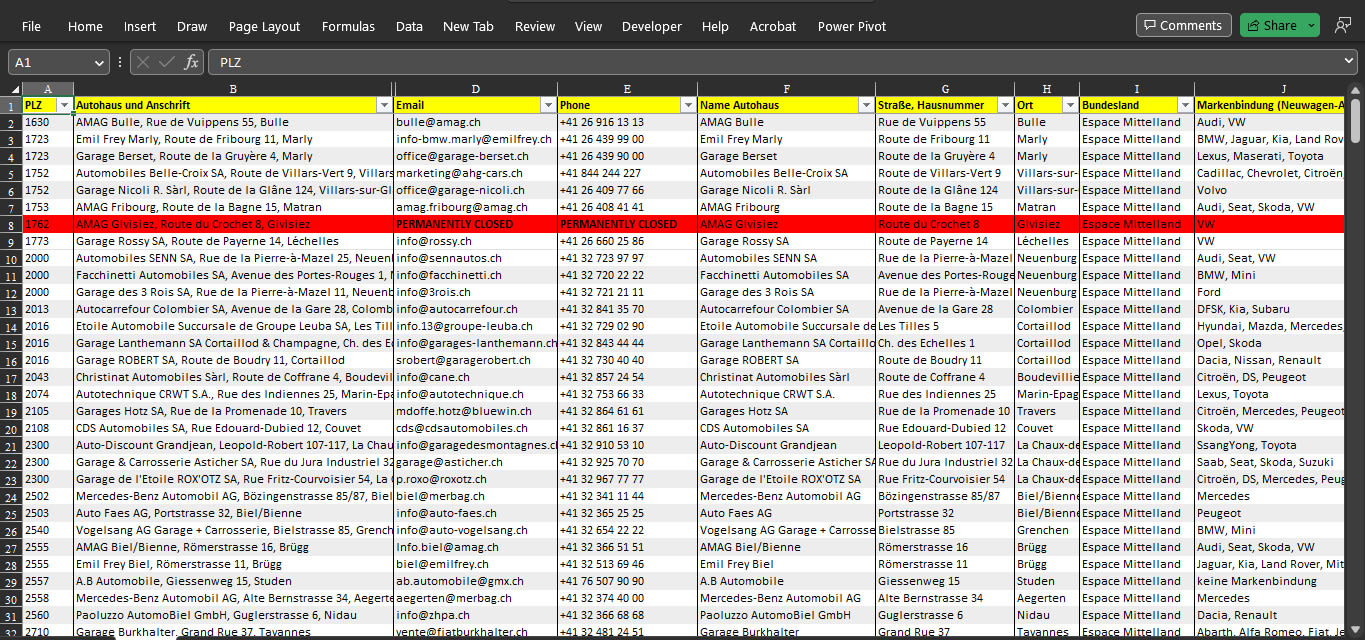Click the Comments button
The width and height of the screenshot is (1365, 640).
click(1183, 25)
